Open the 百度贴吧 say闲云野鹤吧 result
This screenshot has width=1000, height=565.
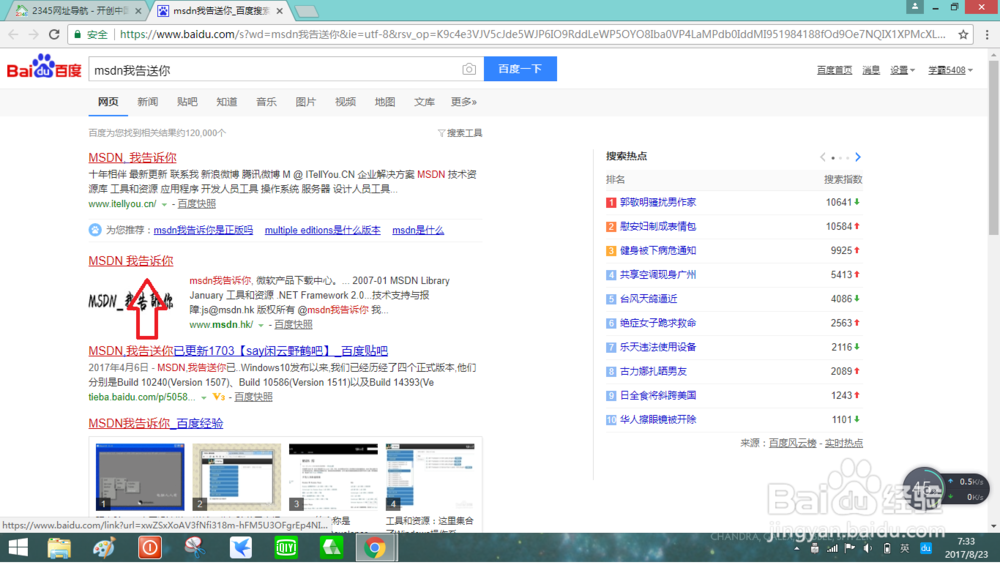tap(238, 351)
